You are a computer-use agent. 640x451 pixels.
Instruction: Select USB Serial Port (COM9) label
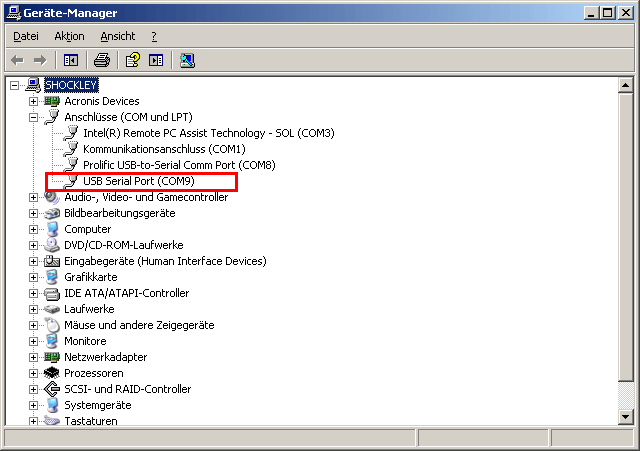(x=139, y=181)
